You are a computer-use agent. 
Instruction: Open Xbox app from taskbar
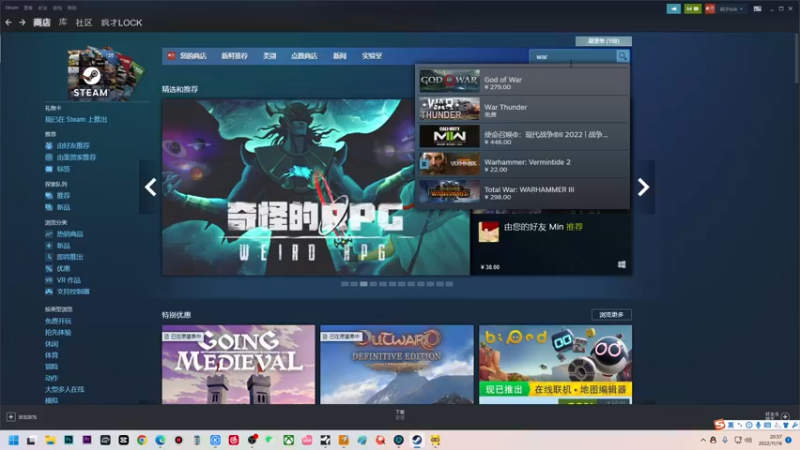[x=288, y=440]
